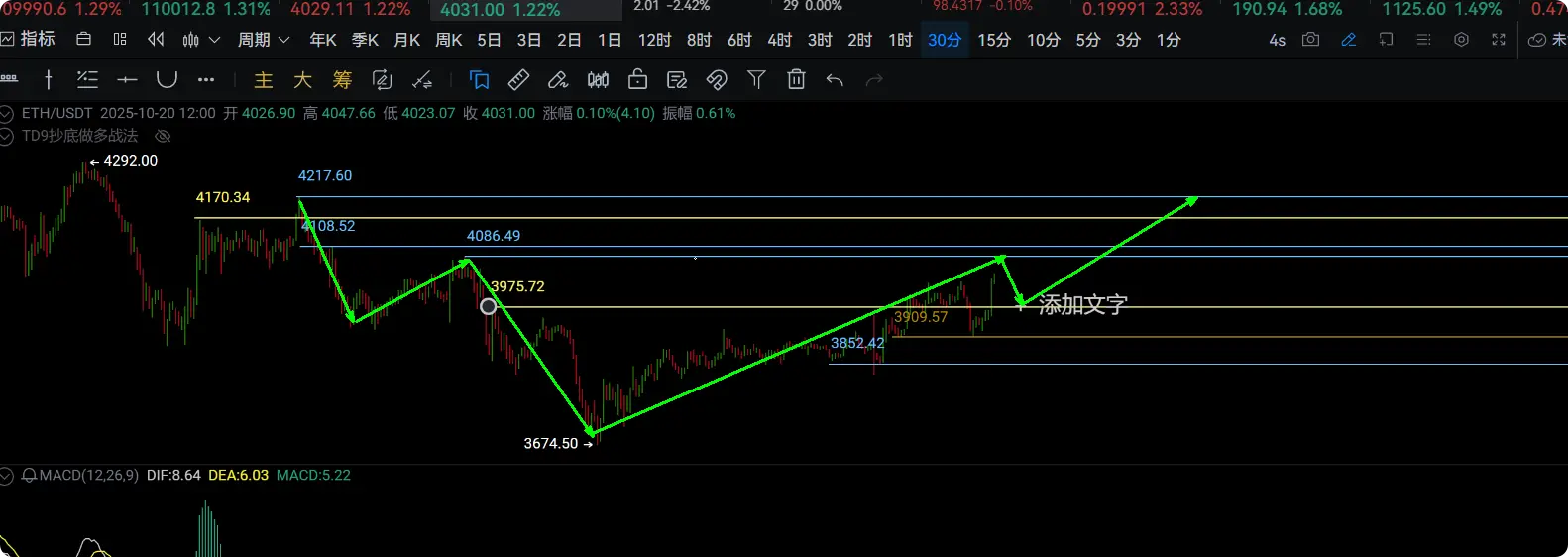Open the 指标 indicators panel
Image resolution: width=1568 pixels, height=557 pixels.
(x=28, y=40)
